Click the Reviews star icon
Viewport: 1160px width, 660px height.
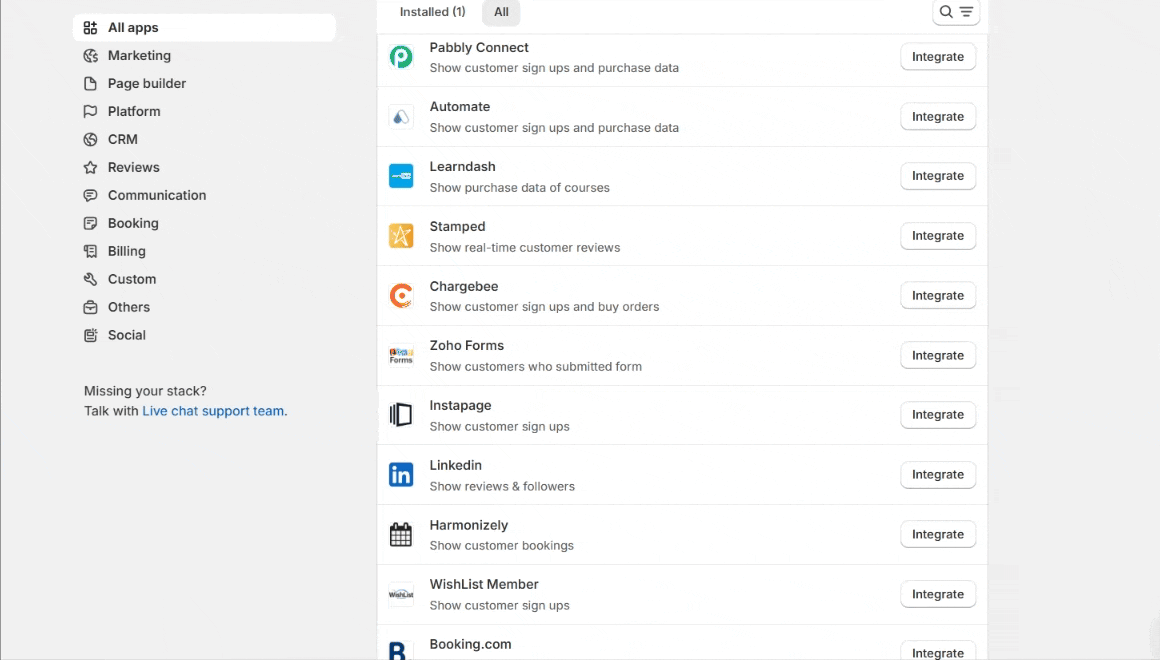click(x=90, y=167)
